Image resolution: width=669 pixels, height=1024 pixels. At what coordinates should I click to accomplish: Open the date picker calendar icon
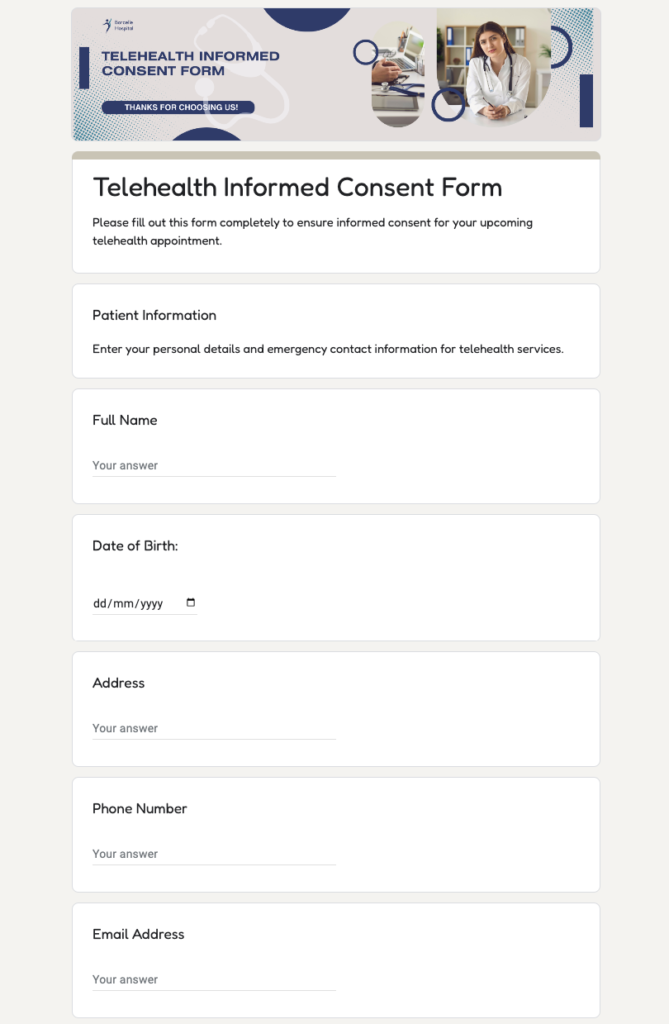pyautogui.click(x=190, y=602)
